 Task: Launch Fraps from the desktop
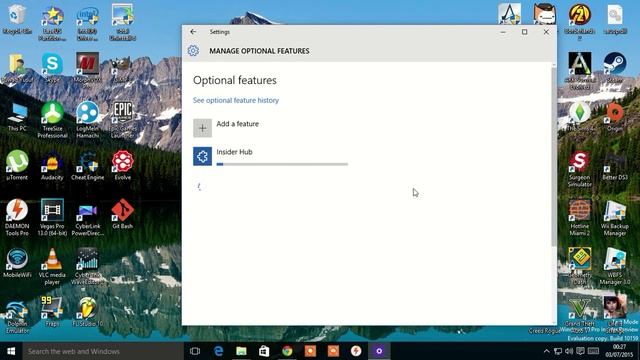52,311
